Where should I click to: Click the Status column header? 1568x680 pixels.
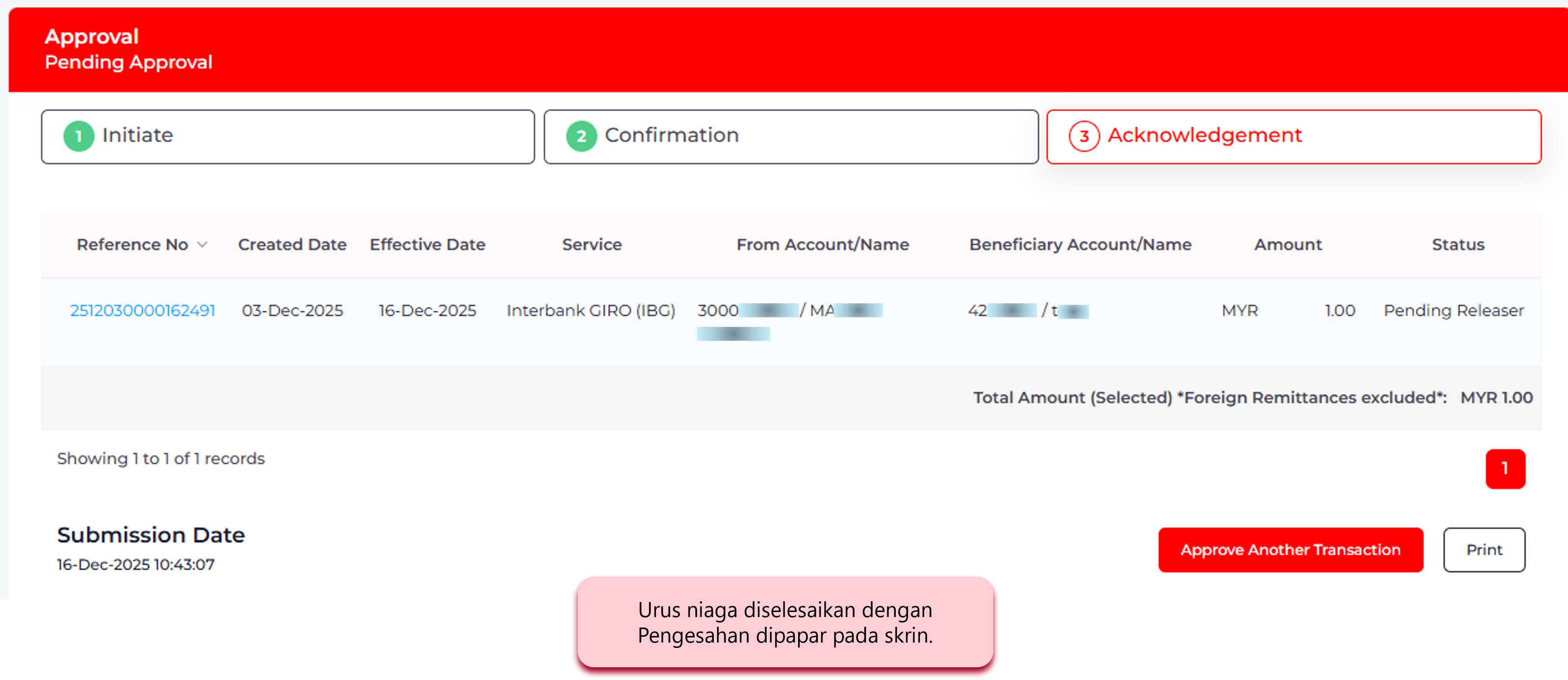click(1458, 245)
